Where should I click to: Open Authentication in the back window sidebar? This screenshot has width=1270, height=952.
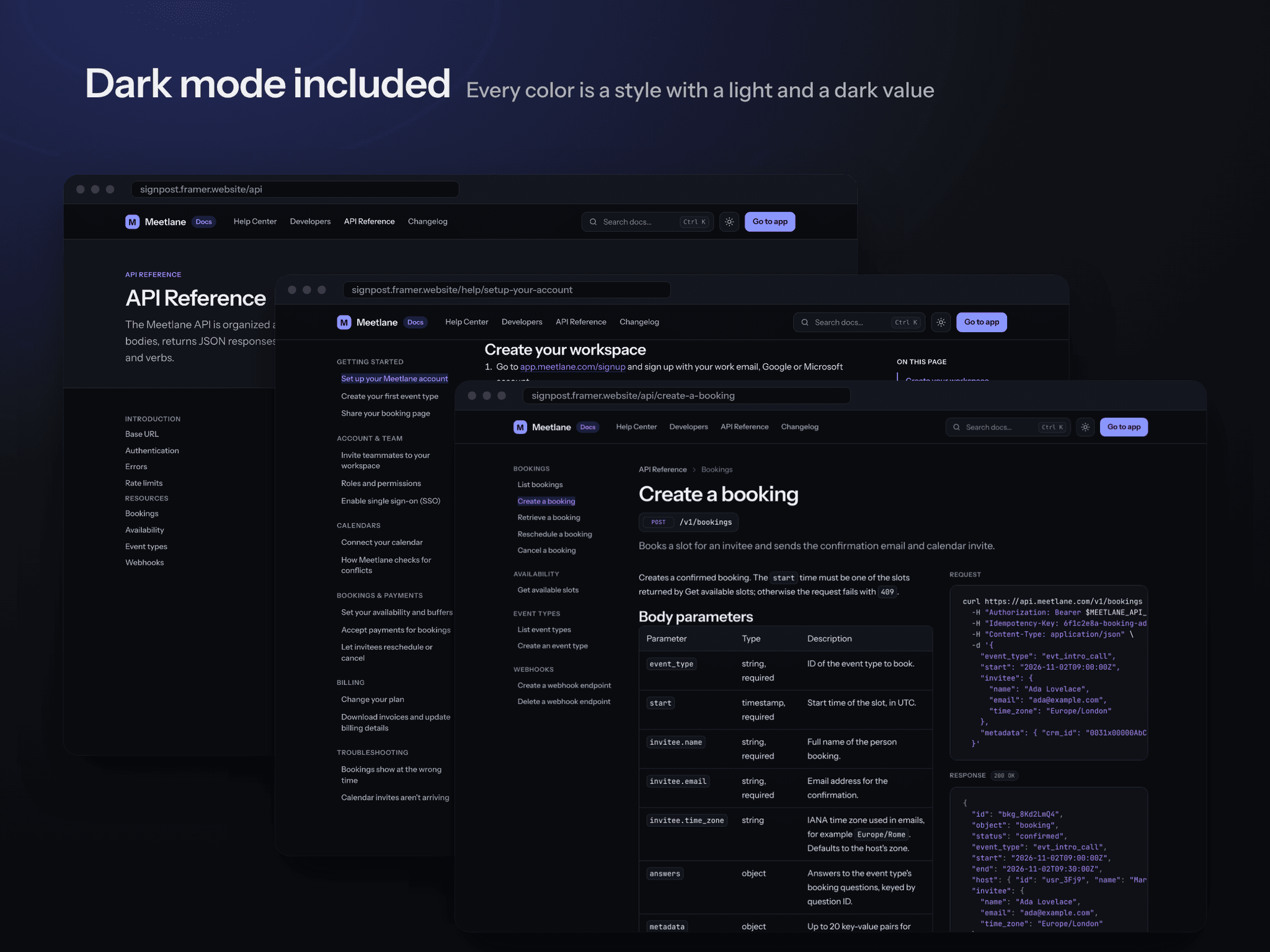152,451
